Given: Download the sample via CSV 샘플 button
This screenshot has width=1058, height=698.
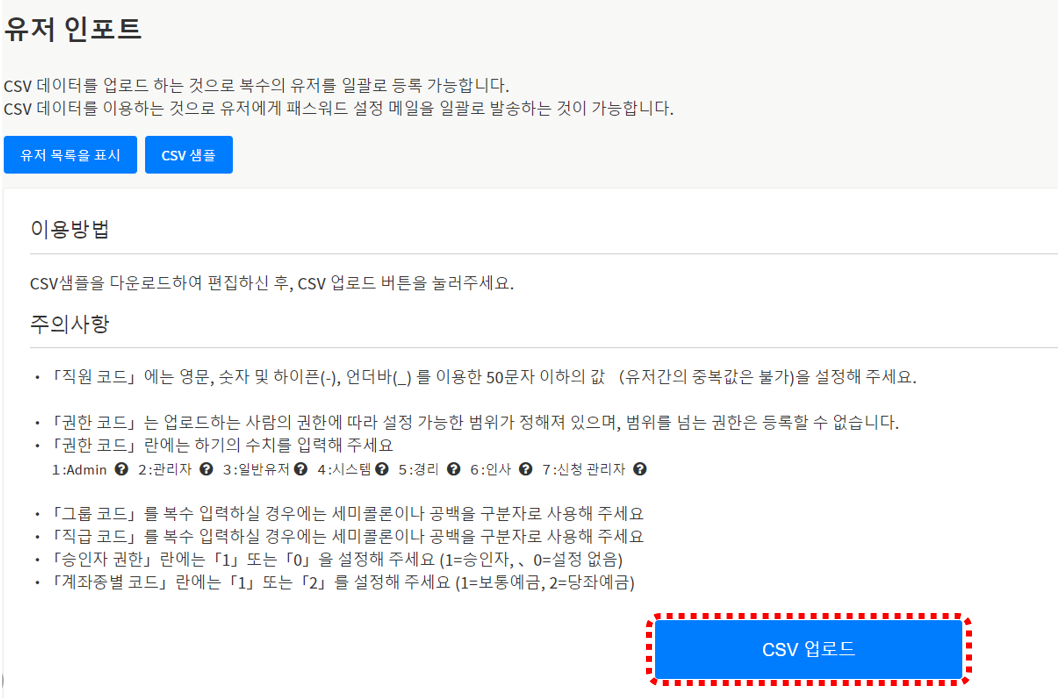Looking at the screenshot, I should [x=189, y=155].
